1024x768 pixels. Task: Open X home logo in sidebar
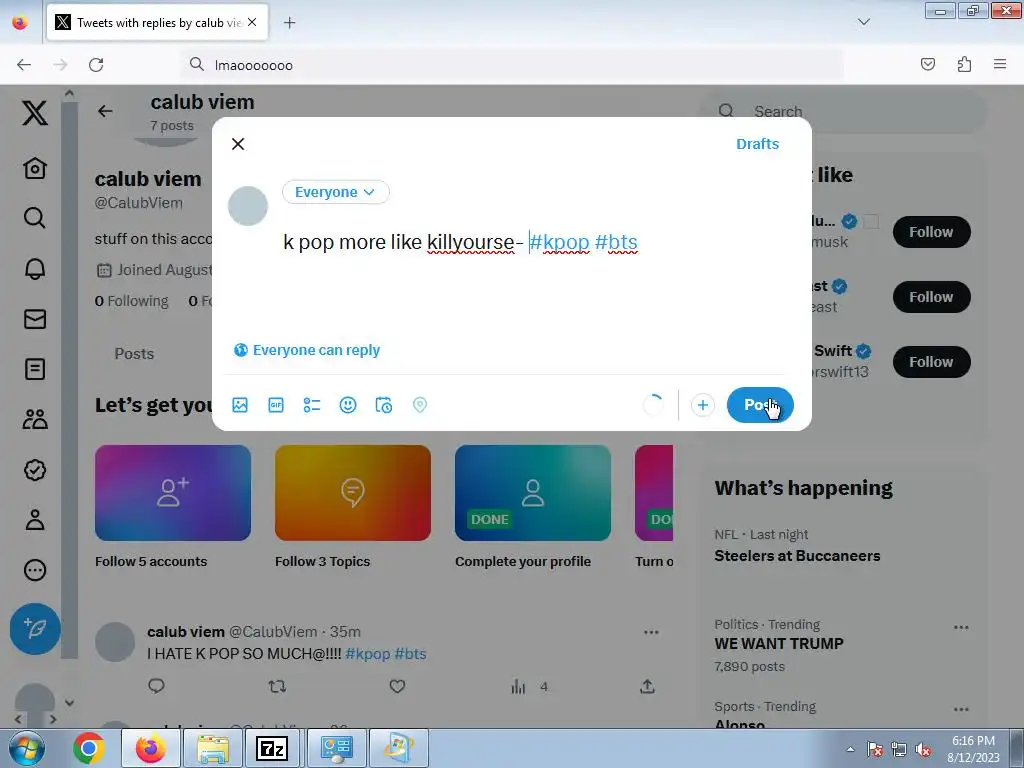tap(35, 113)
